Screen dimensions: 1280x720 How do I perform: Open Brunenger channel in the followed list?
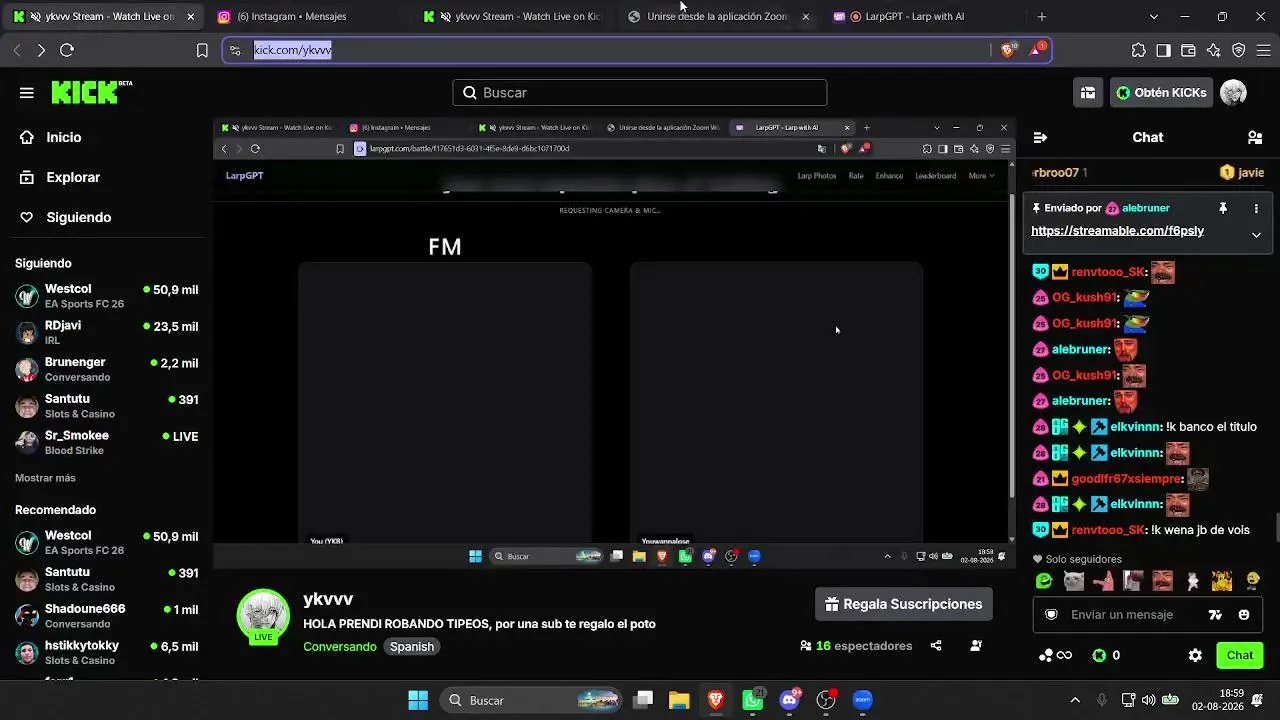point(107,369)
